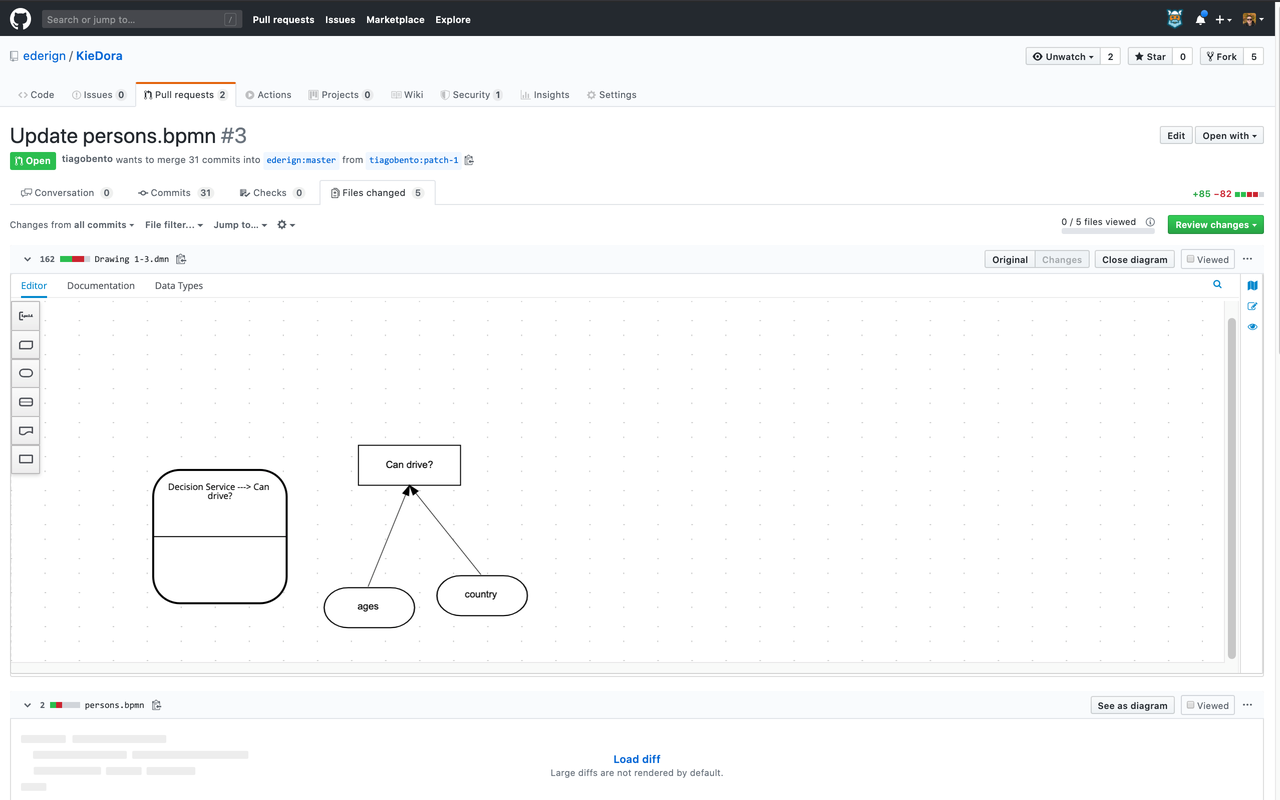The image size is (1280, 800).
Task: Switch to the Checks tab
Action: 273,193
